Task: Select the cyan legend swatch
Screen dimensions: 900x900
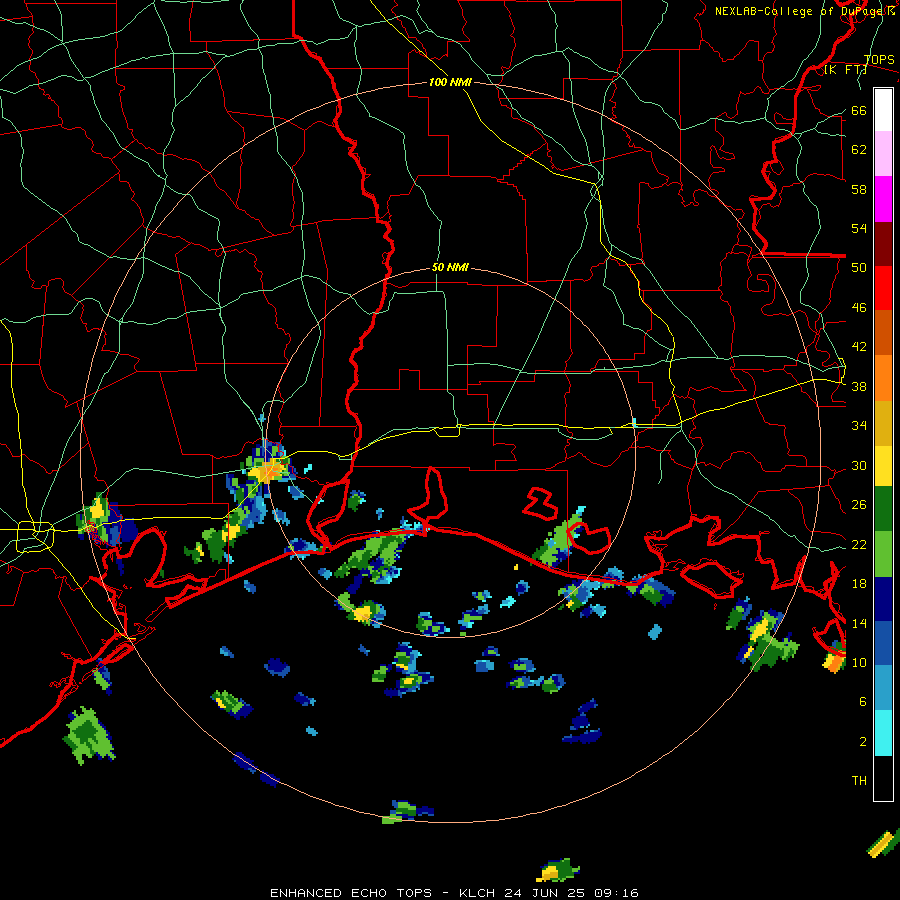Action: (883, 733)
